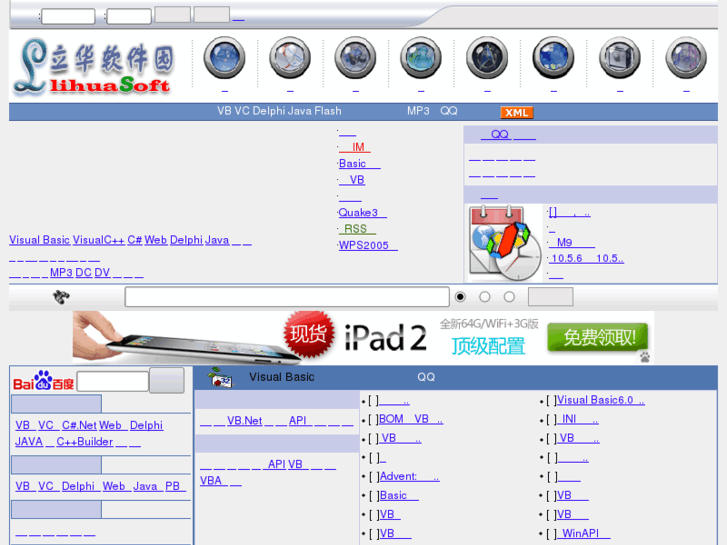Screen dimensions: 727x545
Task: Click the main search text field
Action: (287, 297)
